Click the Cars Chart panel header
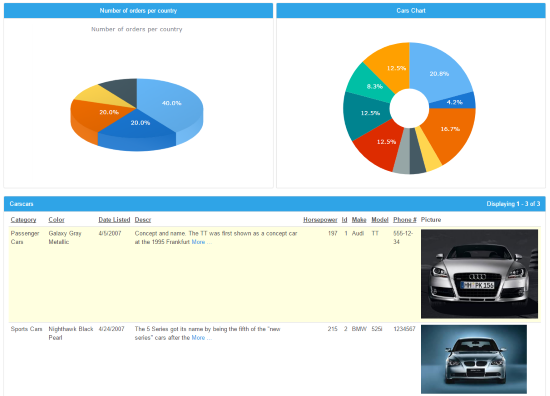The height and width of the screenshot is (396, 550). [411, 11]
